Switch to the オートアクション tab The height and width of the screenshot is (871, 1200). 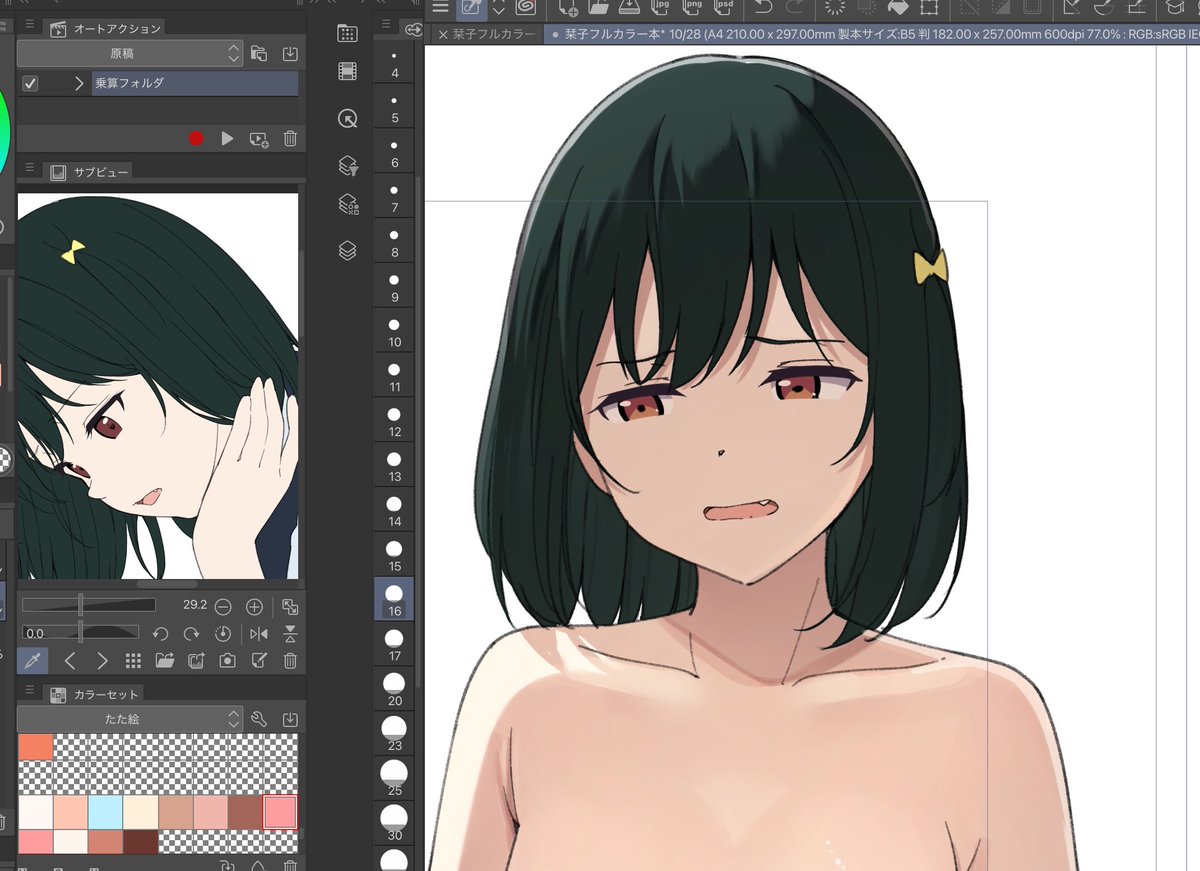point(106,28)
